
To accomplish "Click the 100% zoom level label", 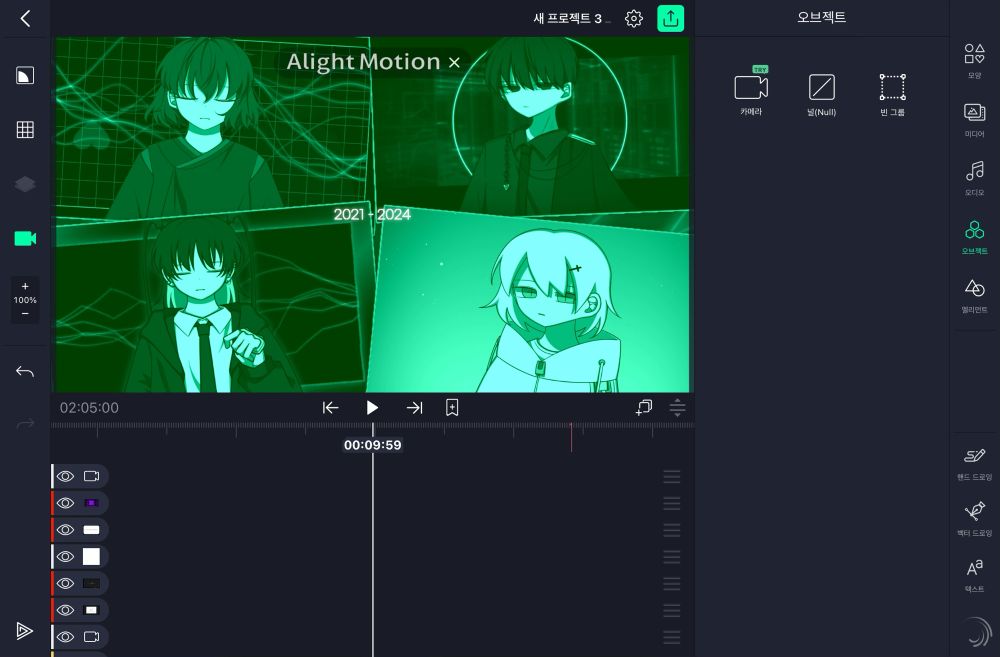I will (25, 300).
